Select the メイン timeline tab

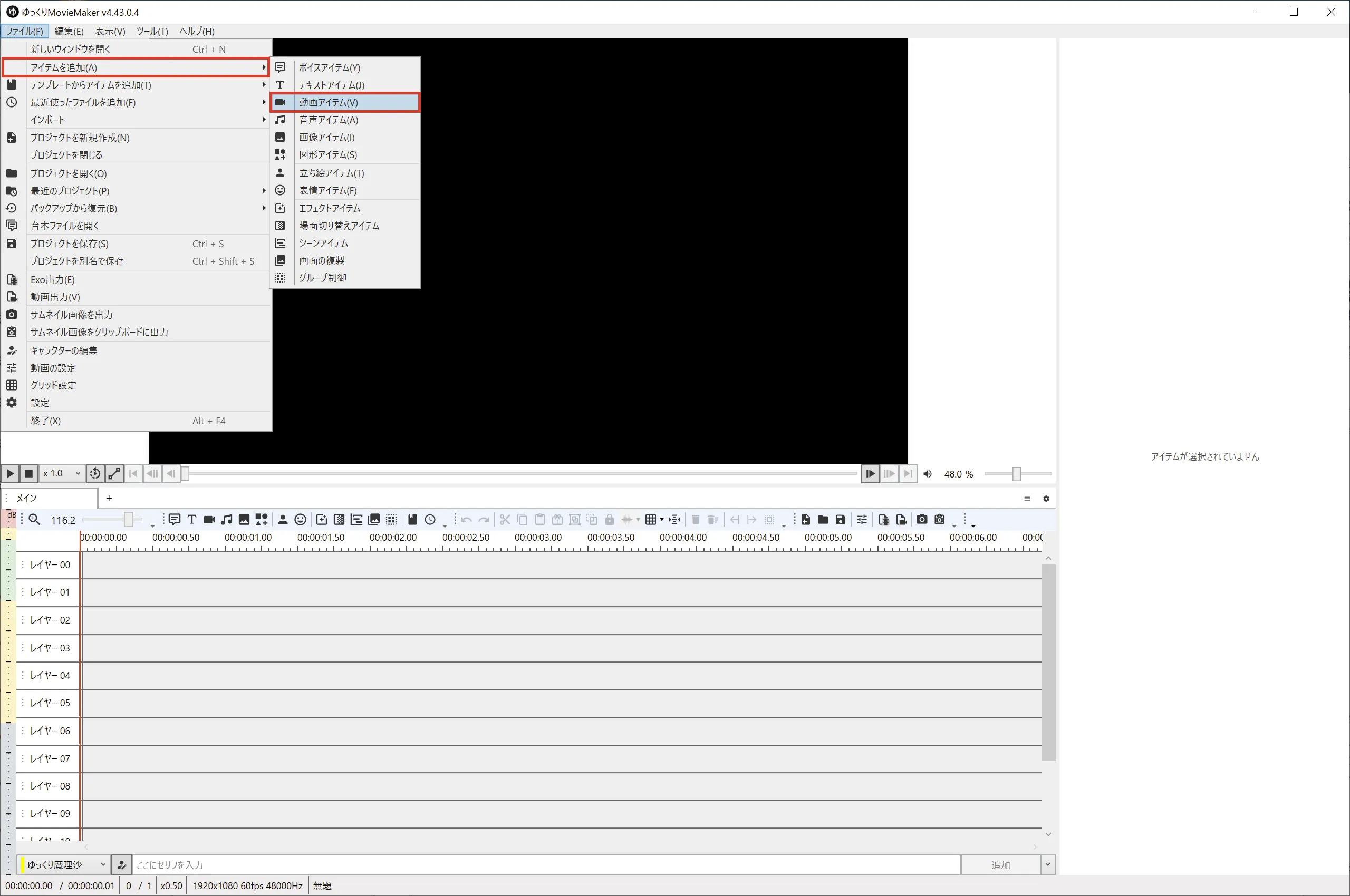49,498
